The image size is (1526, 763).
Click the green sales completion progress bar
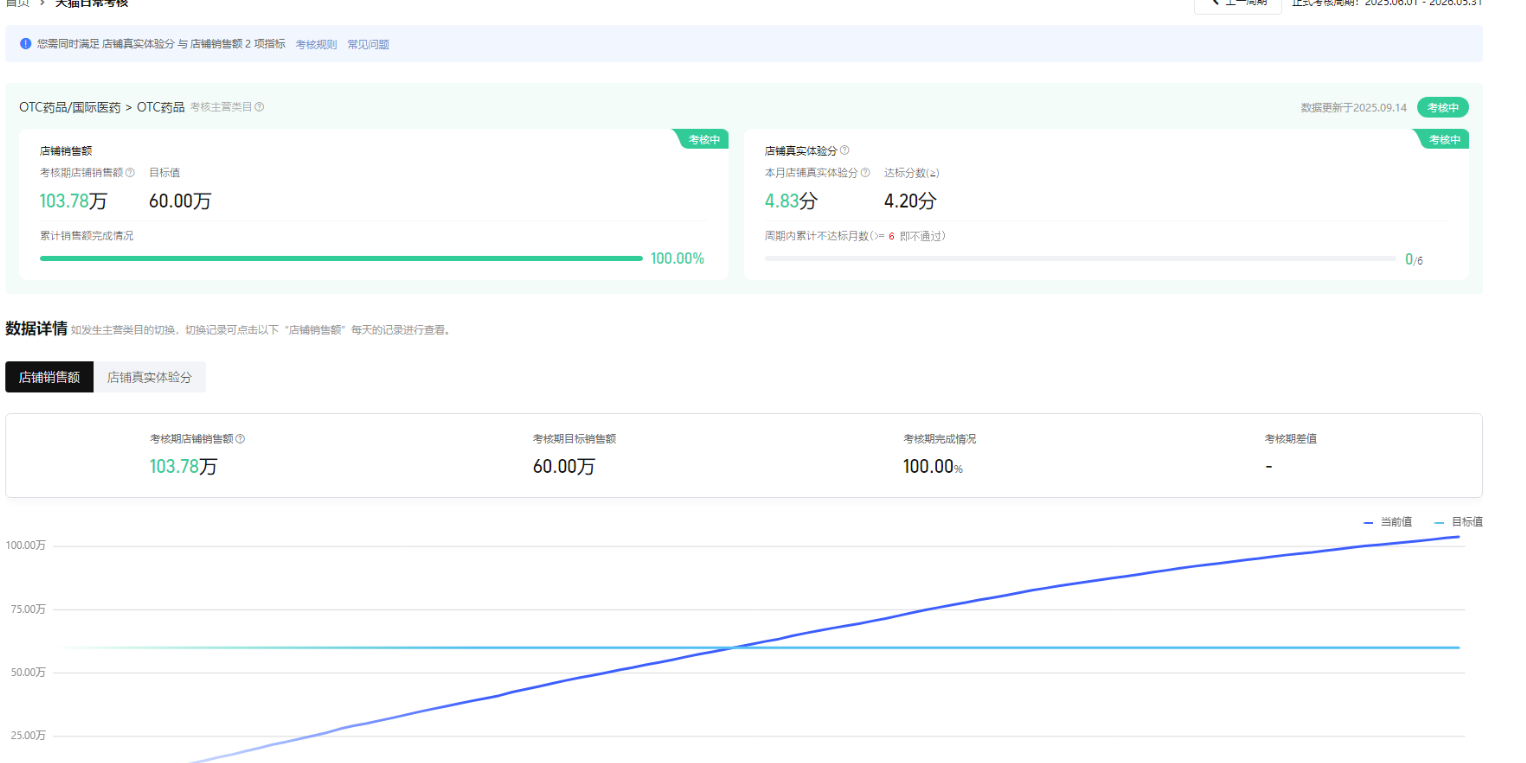tap(340, 258)
